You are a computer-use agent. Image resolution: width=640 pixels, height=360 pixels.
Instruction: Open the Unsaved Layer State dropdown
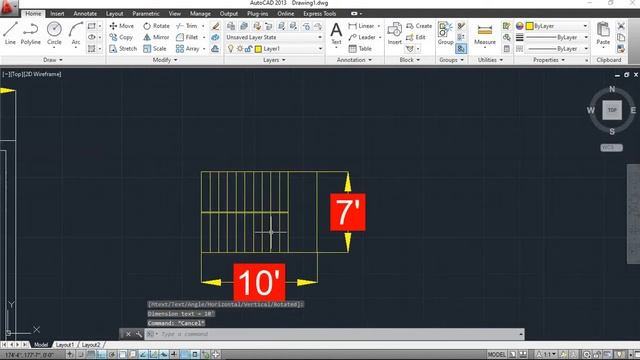click(x=274, y=37)
